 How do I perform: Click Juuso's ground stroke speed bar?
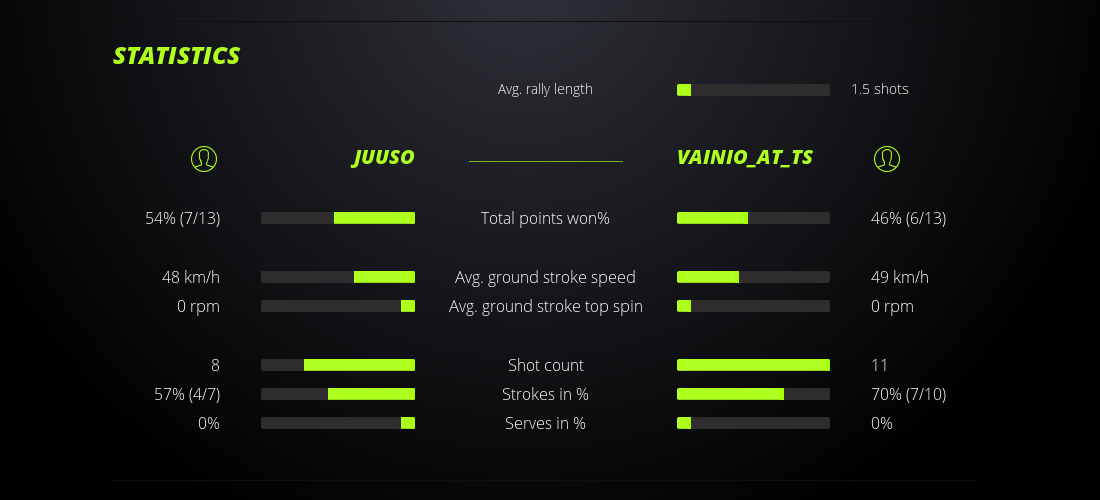[338, 277]
